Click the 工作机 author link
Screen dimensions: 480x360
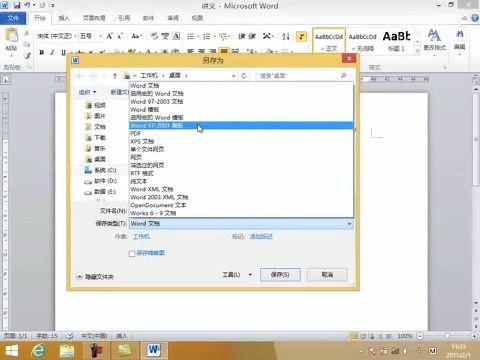click(141, 236)
